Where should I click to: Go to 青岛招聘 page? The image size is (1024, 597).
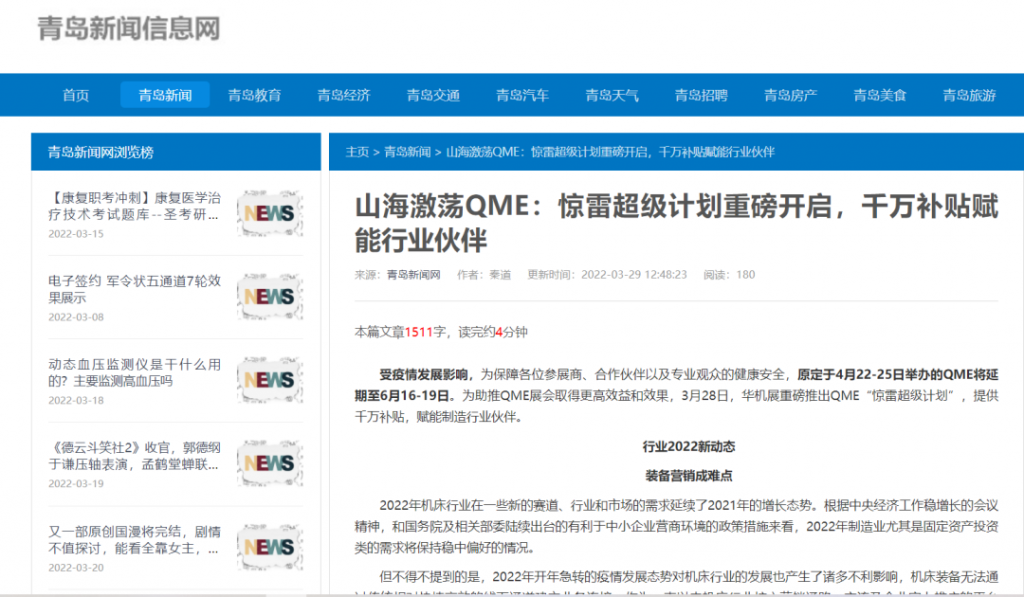point(701,95)
